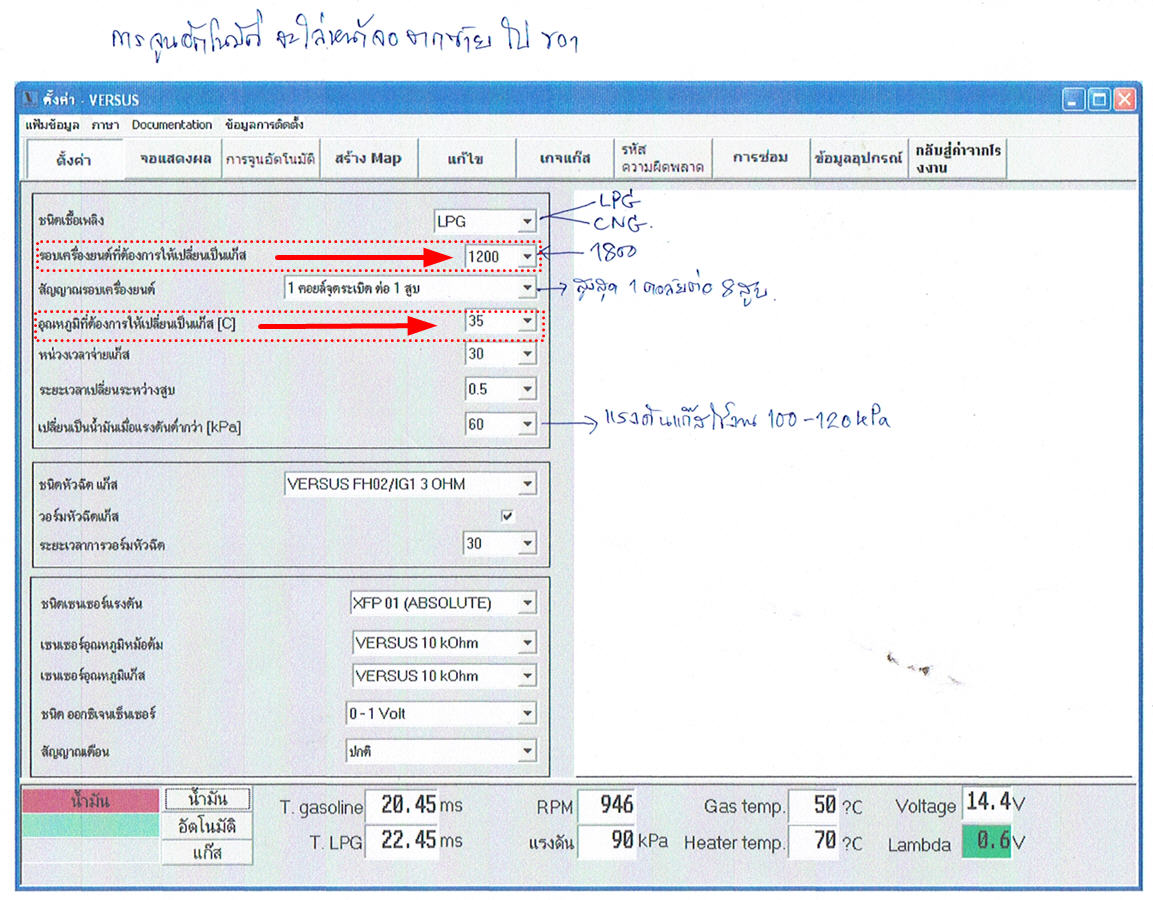Switch to the จอแสดงผล tab
The height and width of the screenshot is (900, 1153).
pos(175,159)
